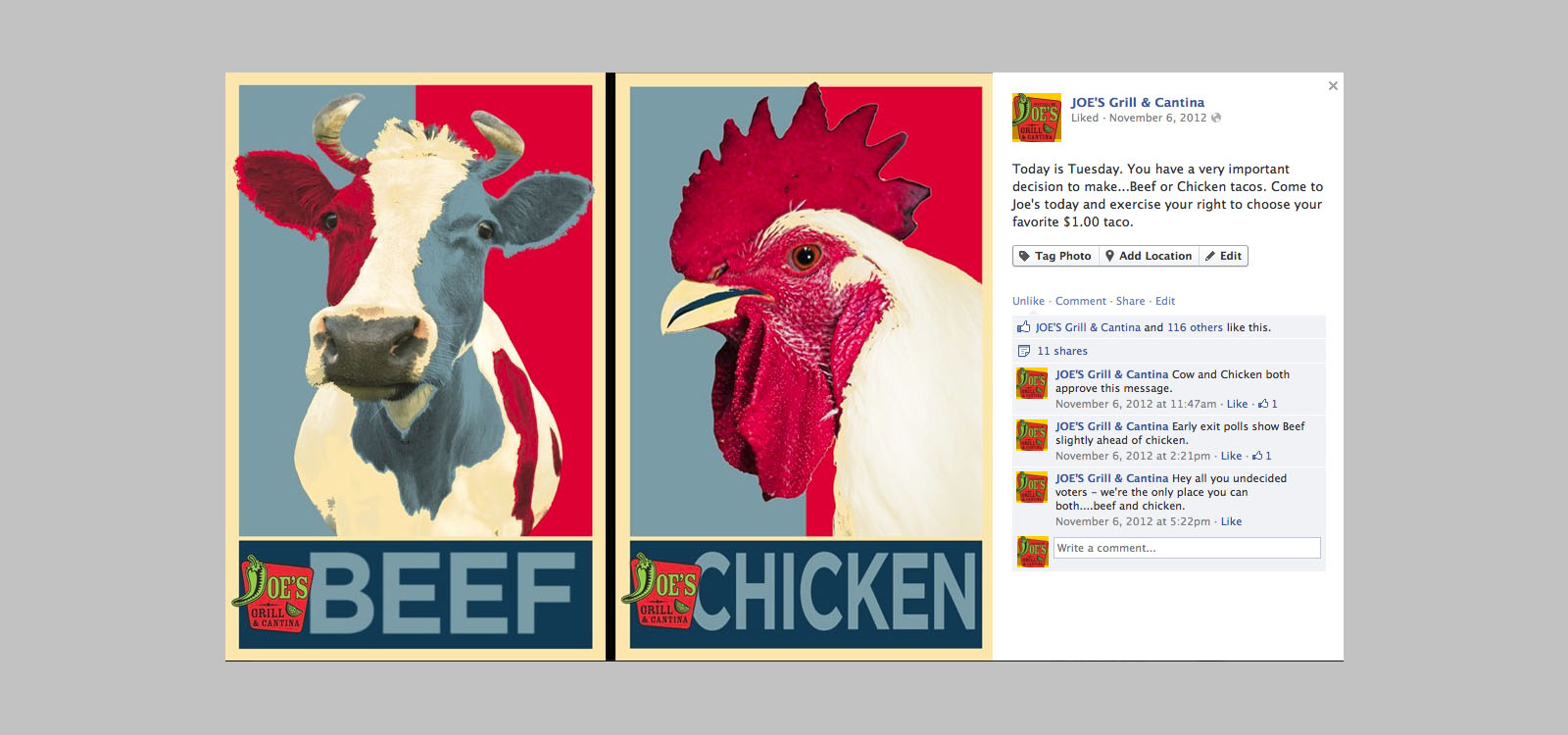Screen dimensions: 1568x735
Task: Open the '116 others' likes list
Action: (1195, 327)
